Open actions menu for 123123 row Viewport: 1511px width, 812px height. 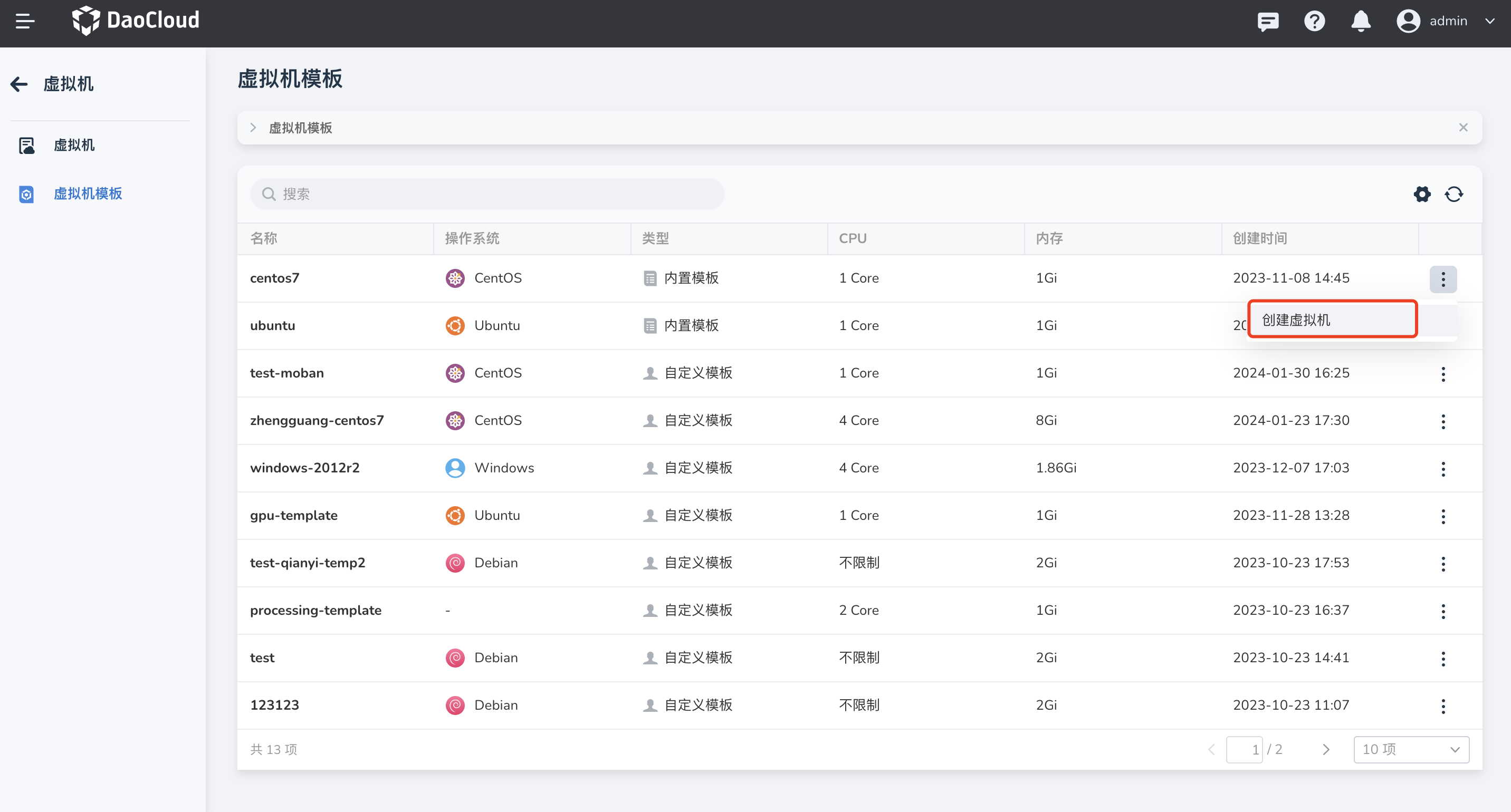pos(1442,707)
